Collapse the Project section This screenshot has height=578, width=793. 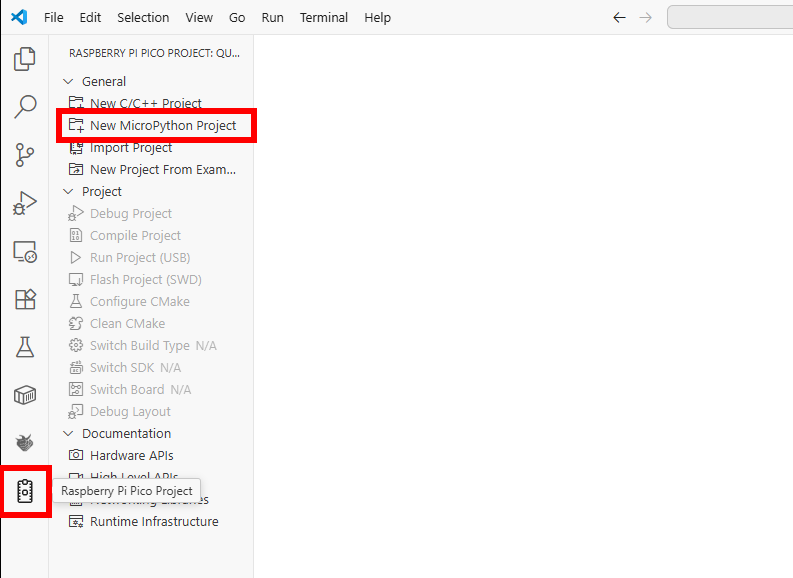coord(68,192)
